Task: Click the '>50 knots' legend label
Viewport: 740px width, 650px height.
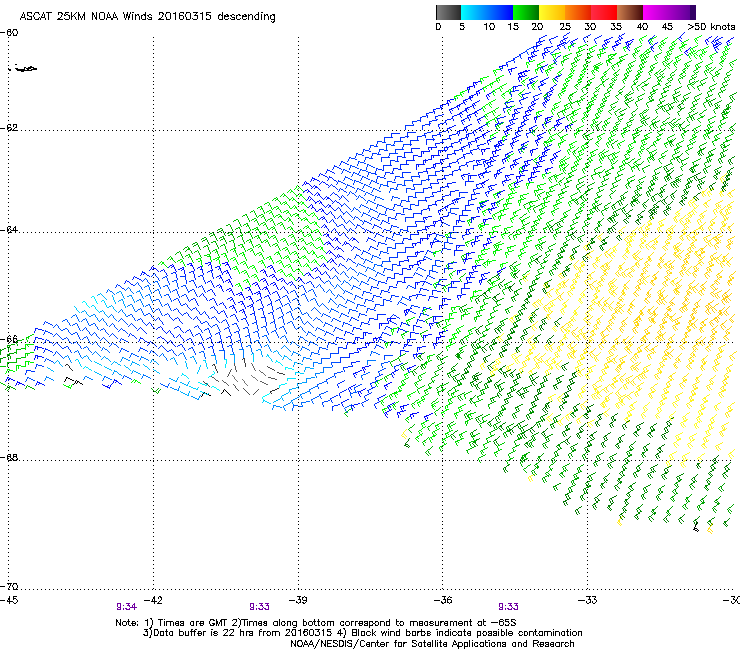Action: [x=711, y=27]
